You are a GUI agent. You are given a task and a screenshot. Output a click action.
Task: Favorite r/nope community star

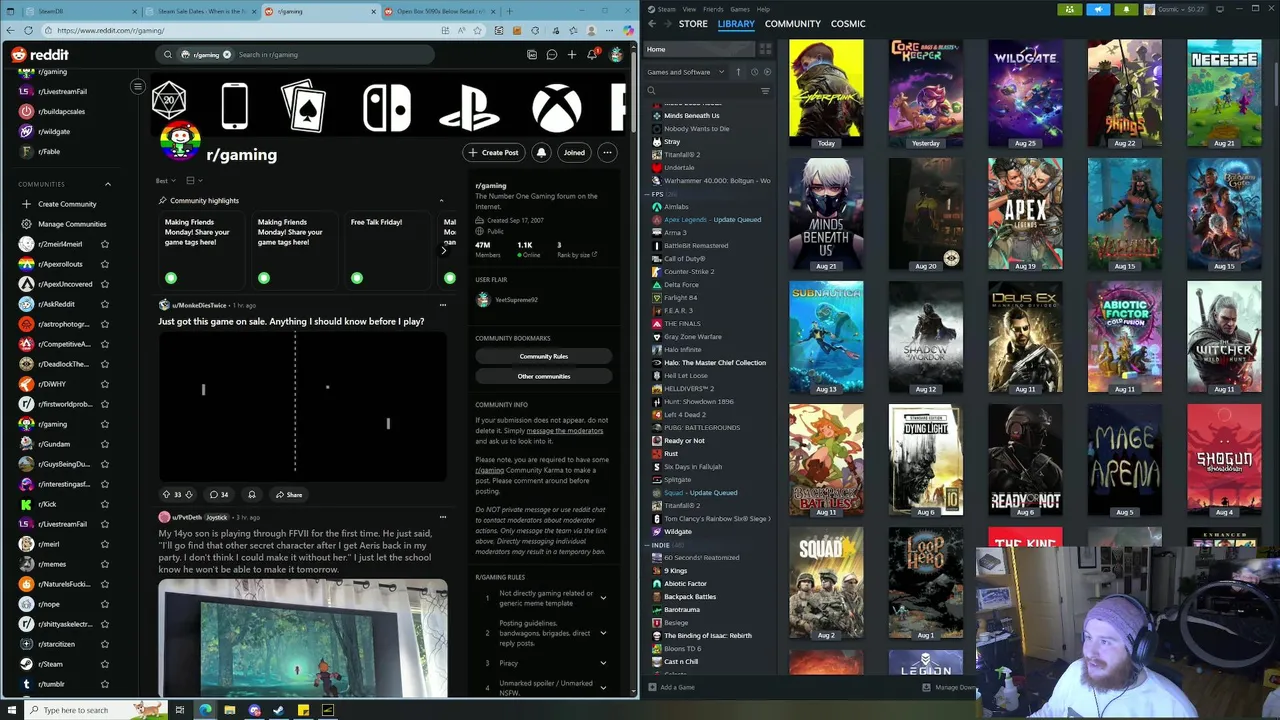tap(104, 604)
